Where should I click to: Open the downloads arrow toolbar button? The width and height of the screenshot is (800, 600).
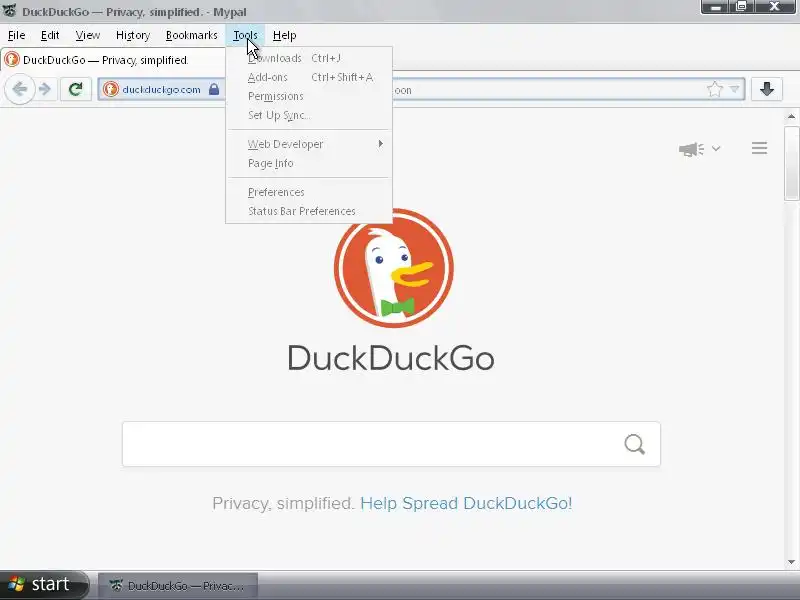click(766, 89)
